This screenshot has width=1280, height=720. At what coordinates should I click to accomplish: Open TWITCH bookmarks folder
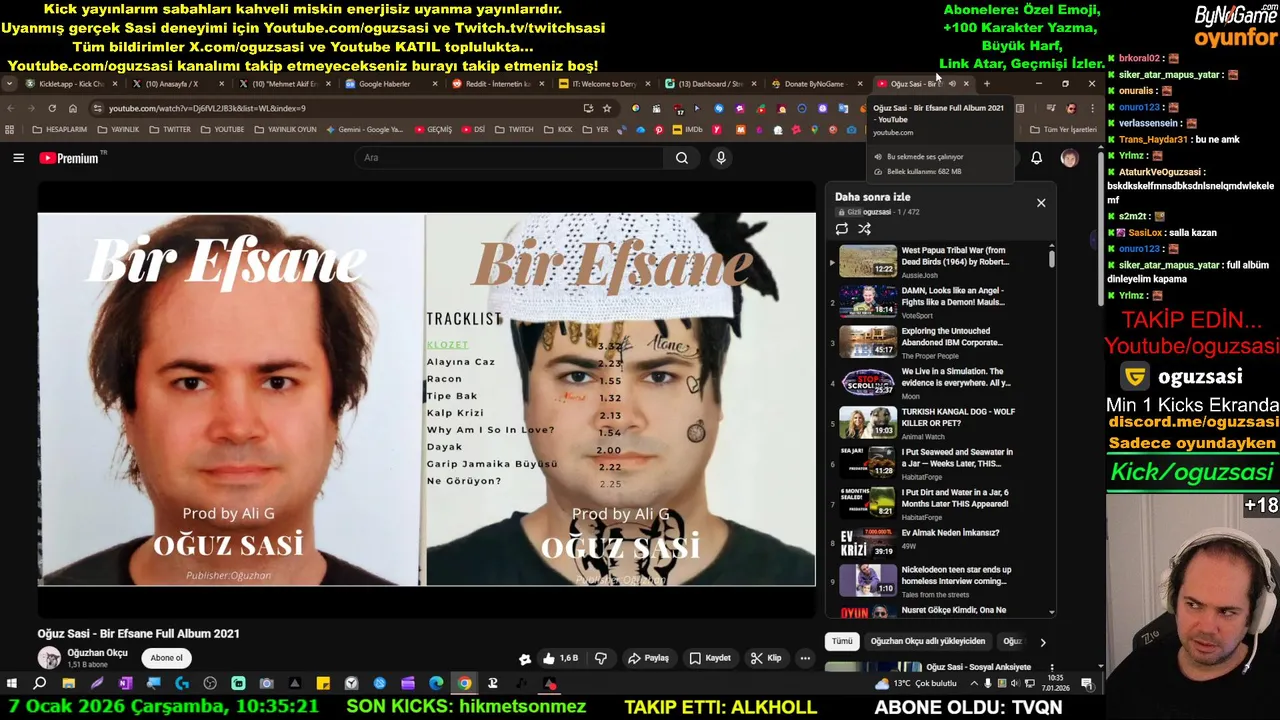pos(513,130)
